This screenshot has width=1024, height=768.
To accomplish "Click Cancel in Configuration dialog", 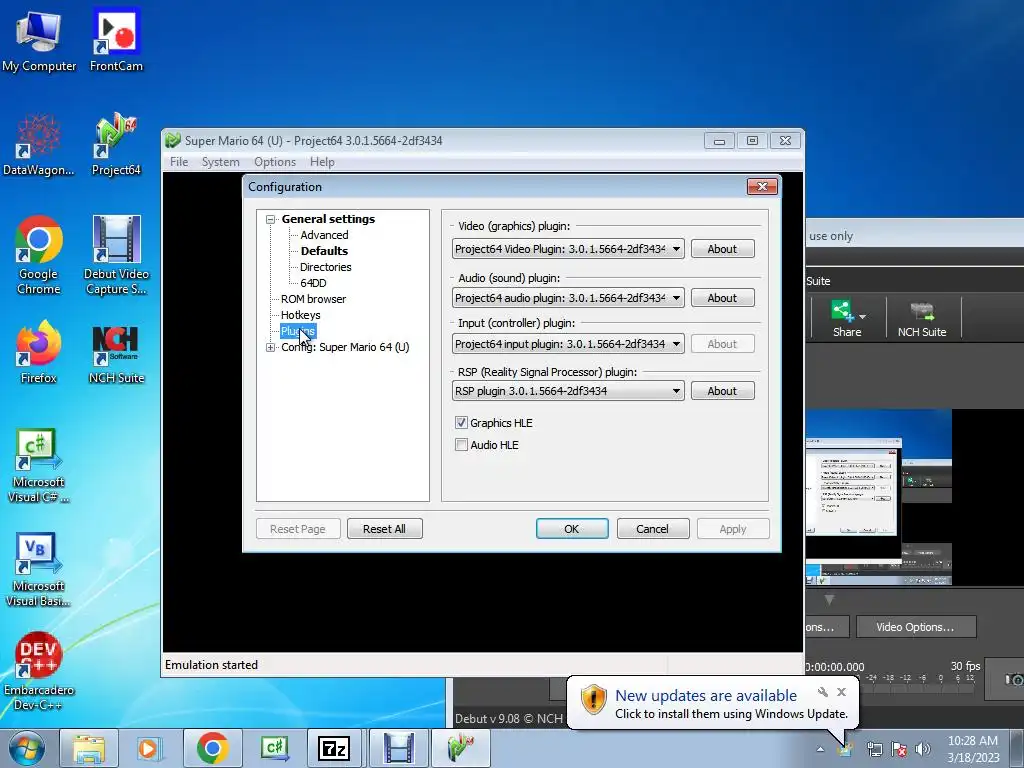I will (x=653, y=528).
